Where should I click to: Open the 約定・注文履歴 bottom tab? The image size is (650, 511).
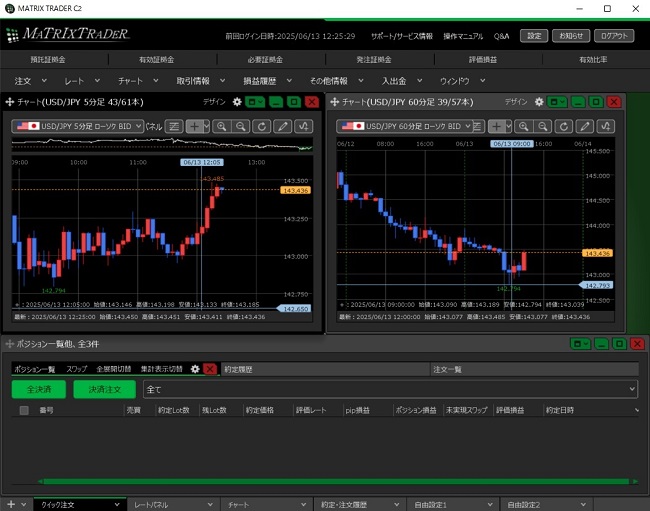coord(359,504)
